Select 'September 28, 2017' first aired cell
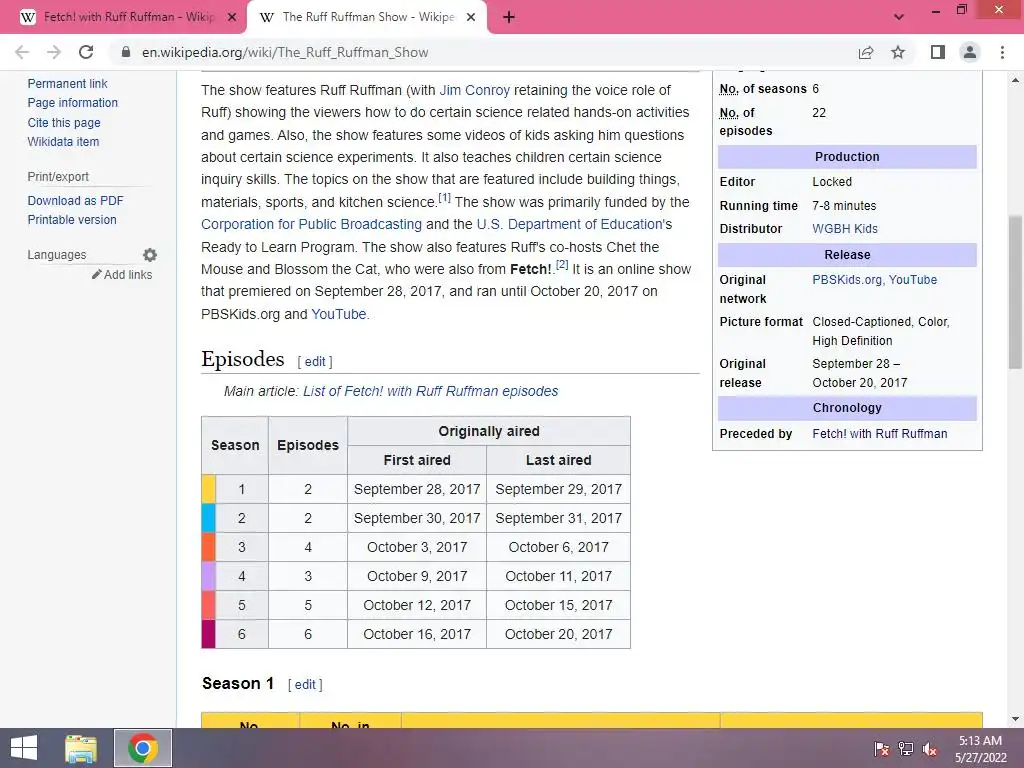 (x=417, y=489)
